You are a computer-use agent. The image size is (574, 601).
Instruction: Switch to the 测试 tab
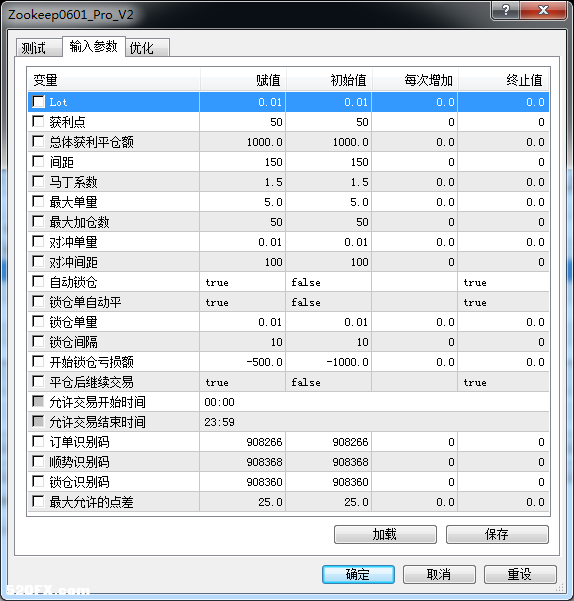pyautogui.click(x=39, y=48)
